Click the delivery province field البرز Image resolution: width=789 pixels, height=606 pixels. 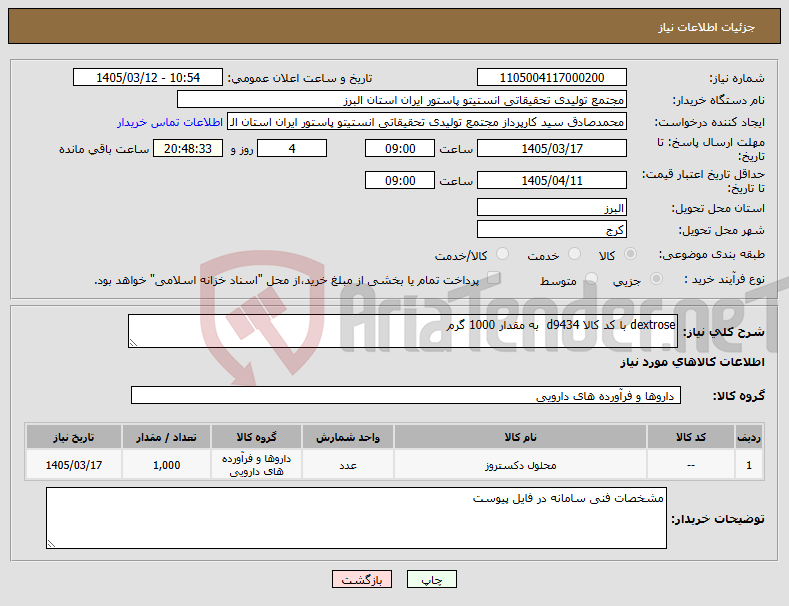[x=551, y=207]
